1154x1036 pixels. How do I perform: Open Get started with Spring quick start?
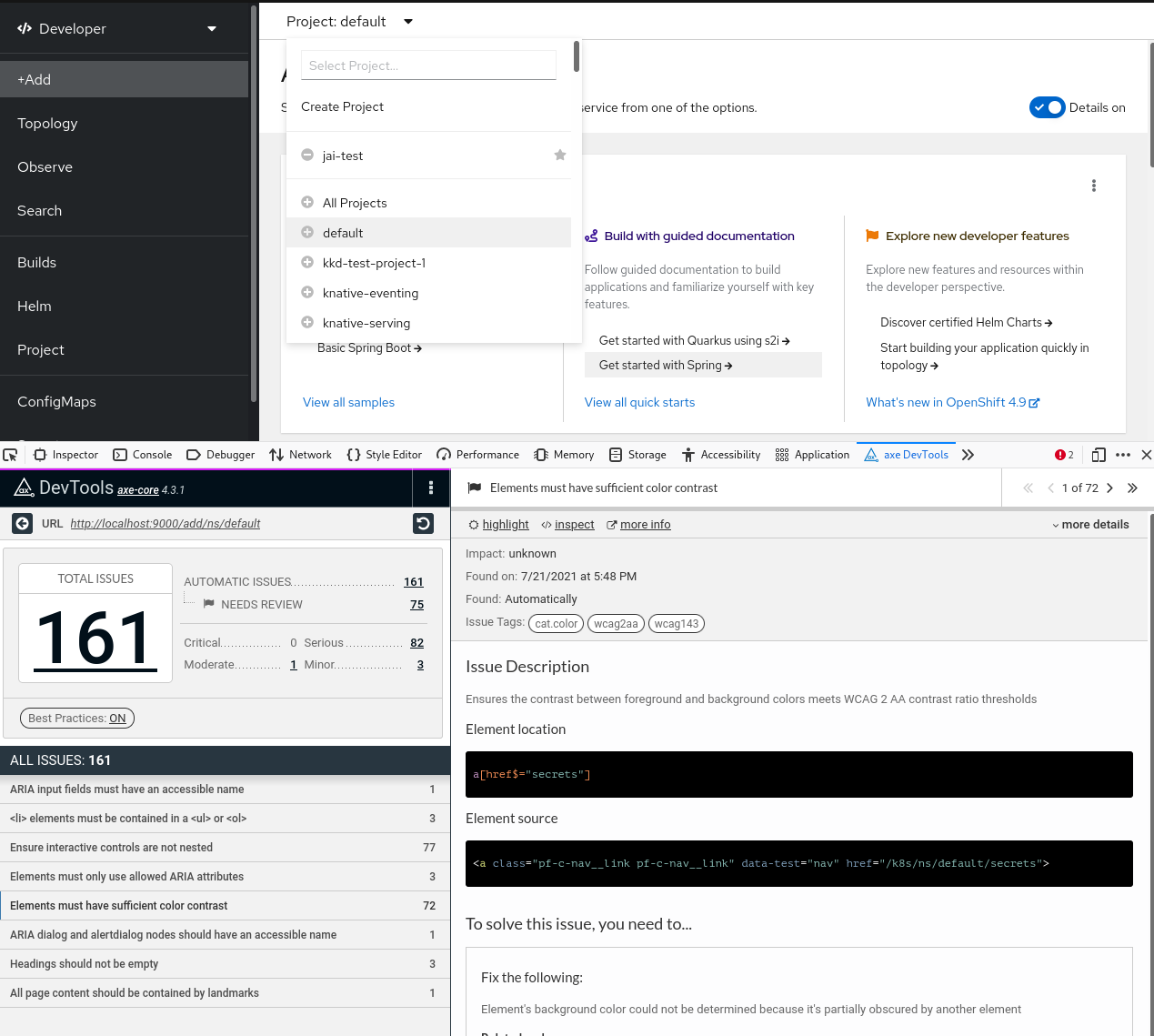click(703, 365)
